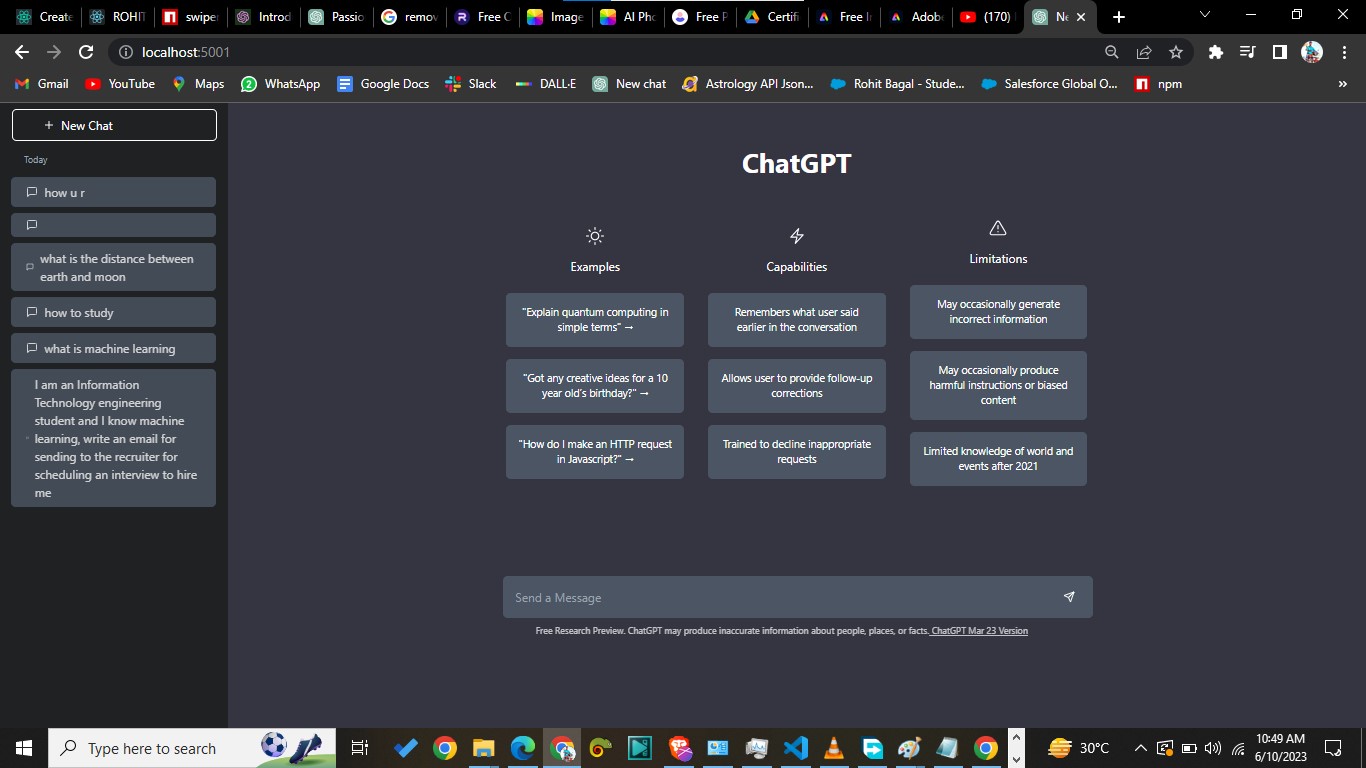Image resolution: width=1366 pixels, height=768 pixels.
Task: Open the ChatGPT Mar 23 Version link
Action: (x=979, y=631)
